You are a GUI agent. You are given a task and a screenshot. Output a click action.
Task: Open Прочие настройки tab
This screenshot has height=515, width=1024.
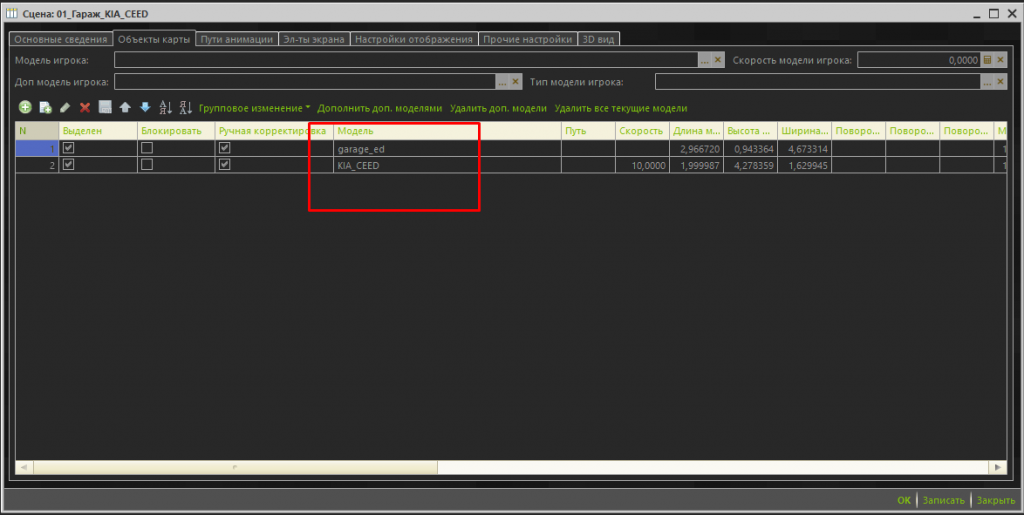(x=528, y=39)
